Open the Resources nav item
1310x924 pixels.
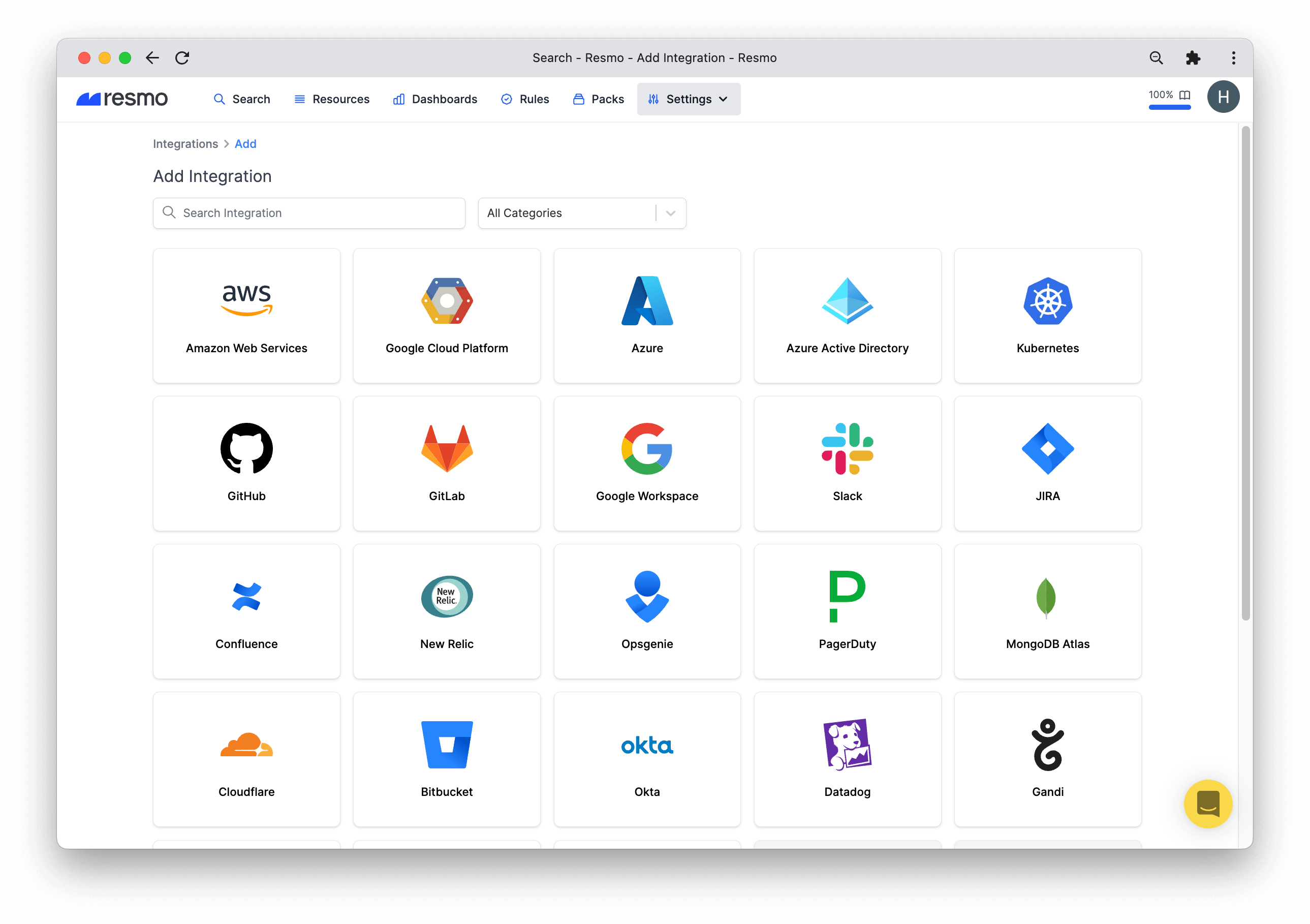(331, 99)
